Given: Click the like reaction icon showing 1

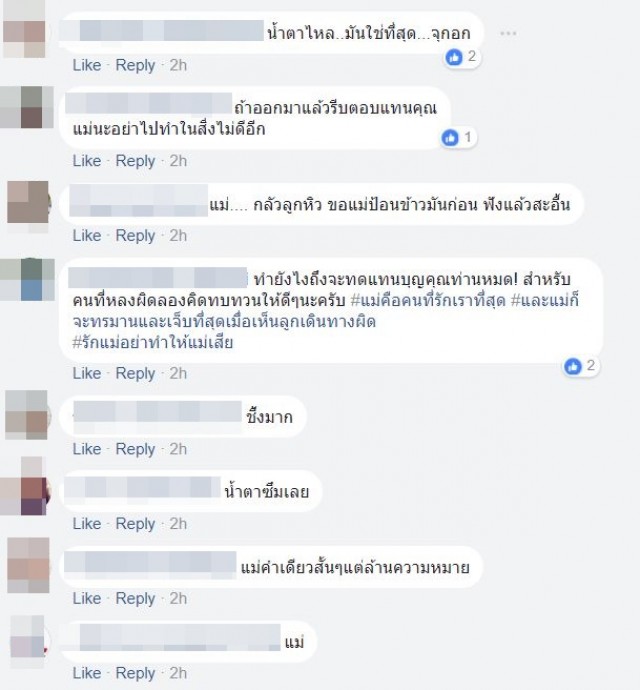Looking at the screenshot, I should pos(450,138).
